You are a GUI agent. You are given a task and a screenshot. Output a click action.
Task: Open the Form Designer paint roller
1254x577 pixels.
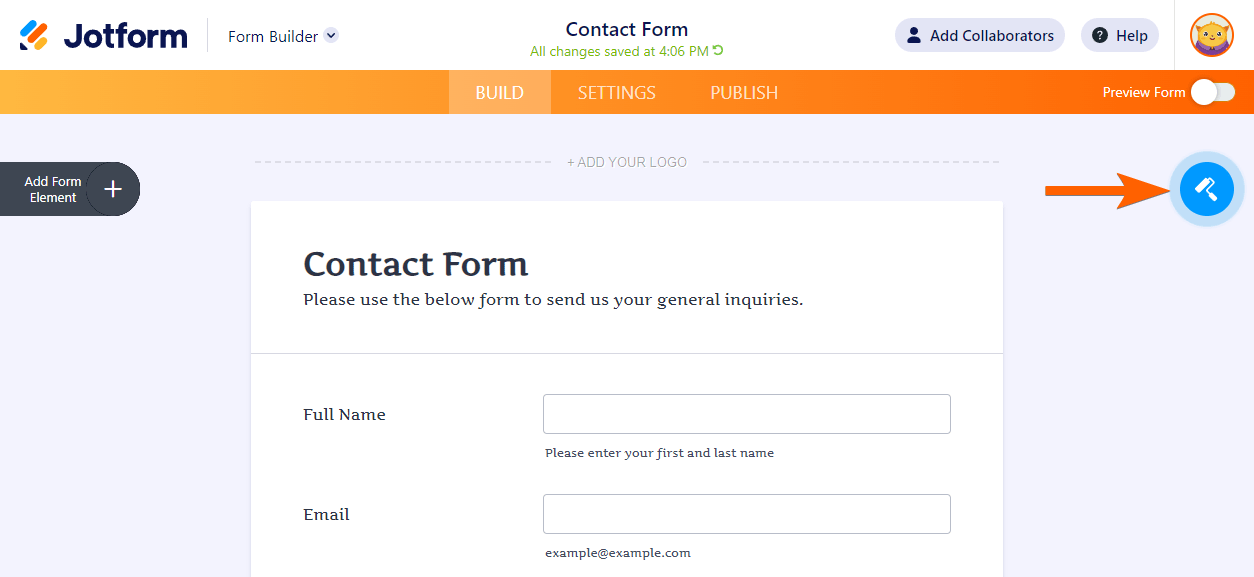1206,188
